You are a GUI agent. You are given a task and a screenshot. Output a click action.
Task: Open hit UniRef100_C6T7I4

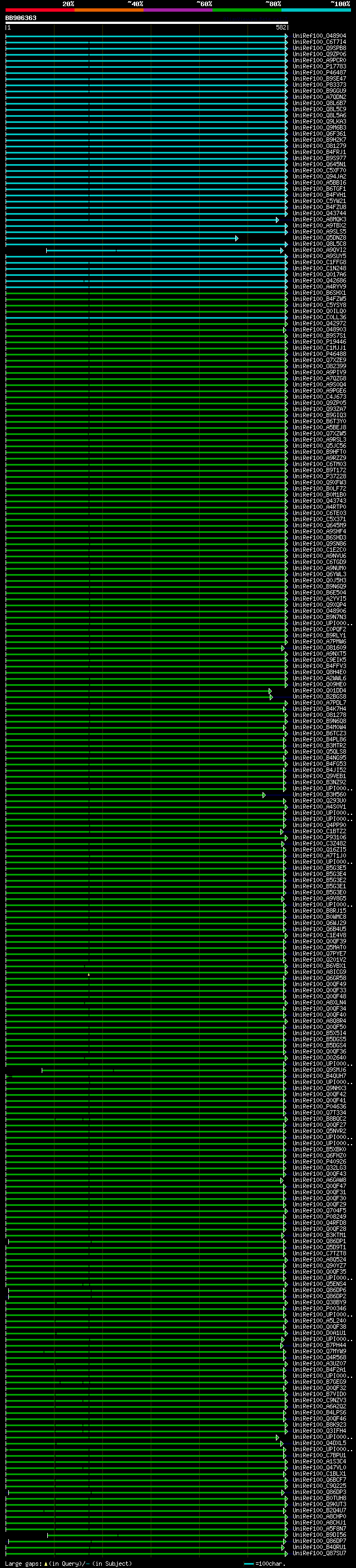click(x=319, y=42)
